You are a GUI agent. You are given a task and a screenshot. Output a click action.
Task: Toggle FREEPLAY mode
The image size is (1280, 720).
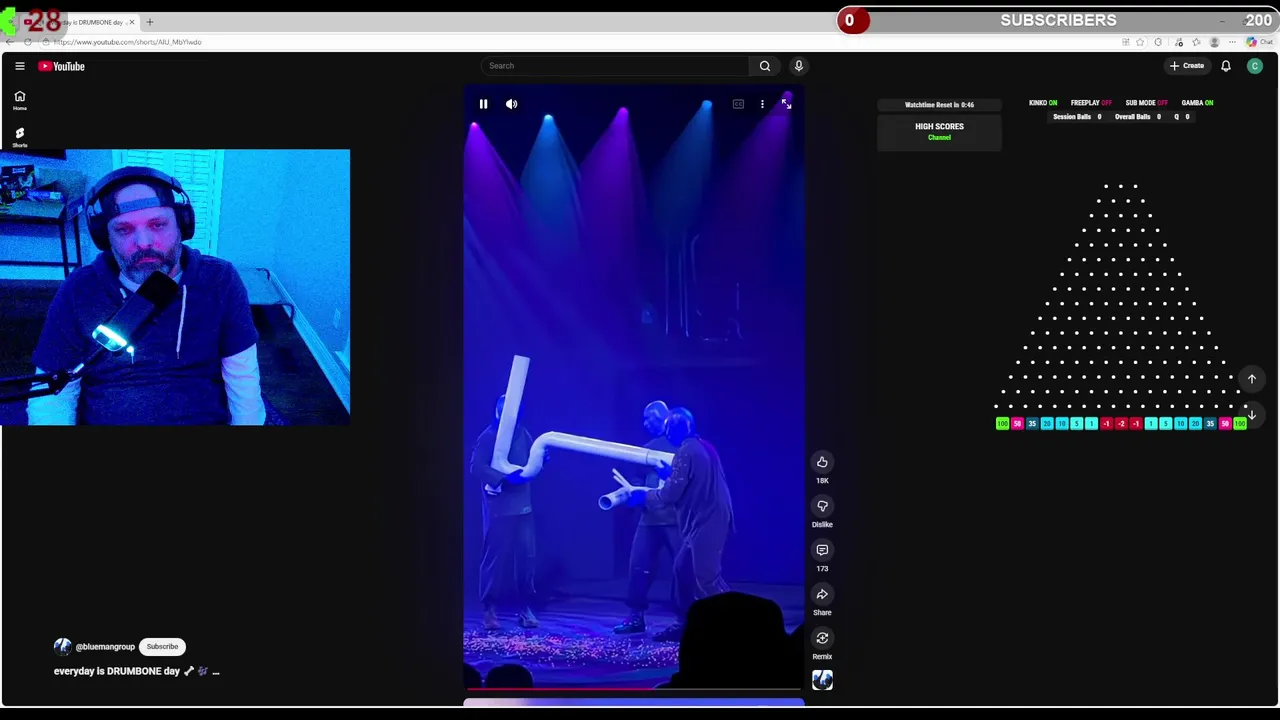(1091, 103)
